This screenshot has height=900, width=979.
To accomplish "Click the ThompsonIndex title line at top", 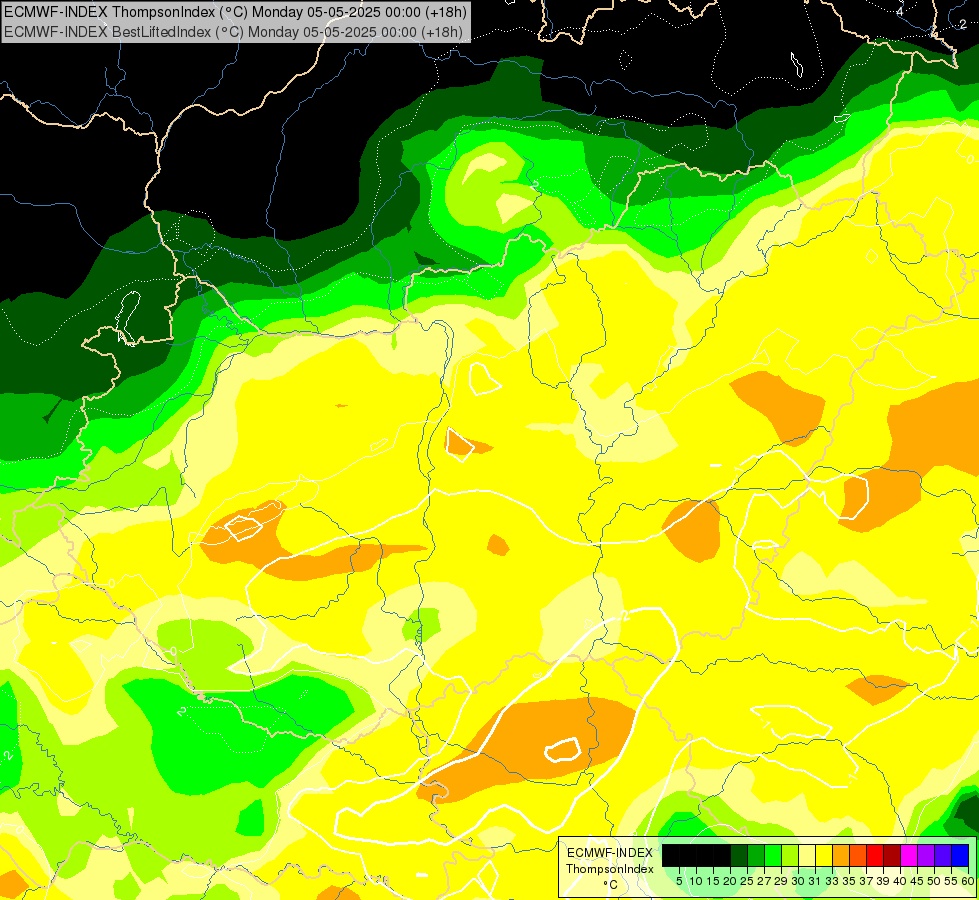I will 235,12.
